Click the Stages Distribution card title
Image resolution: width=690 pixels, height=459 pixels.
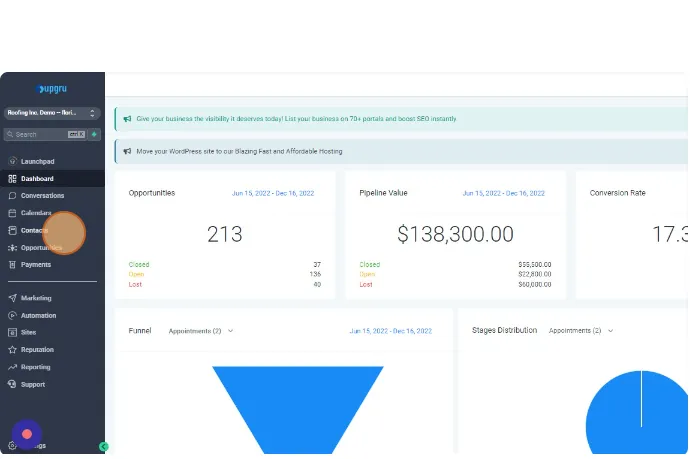tap(504, 330)
